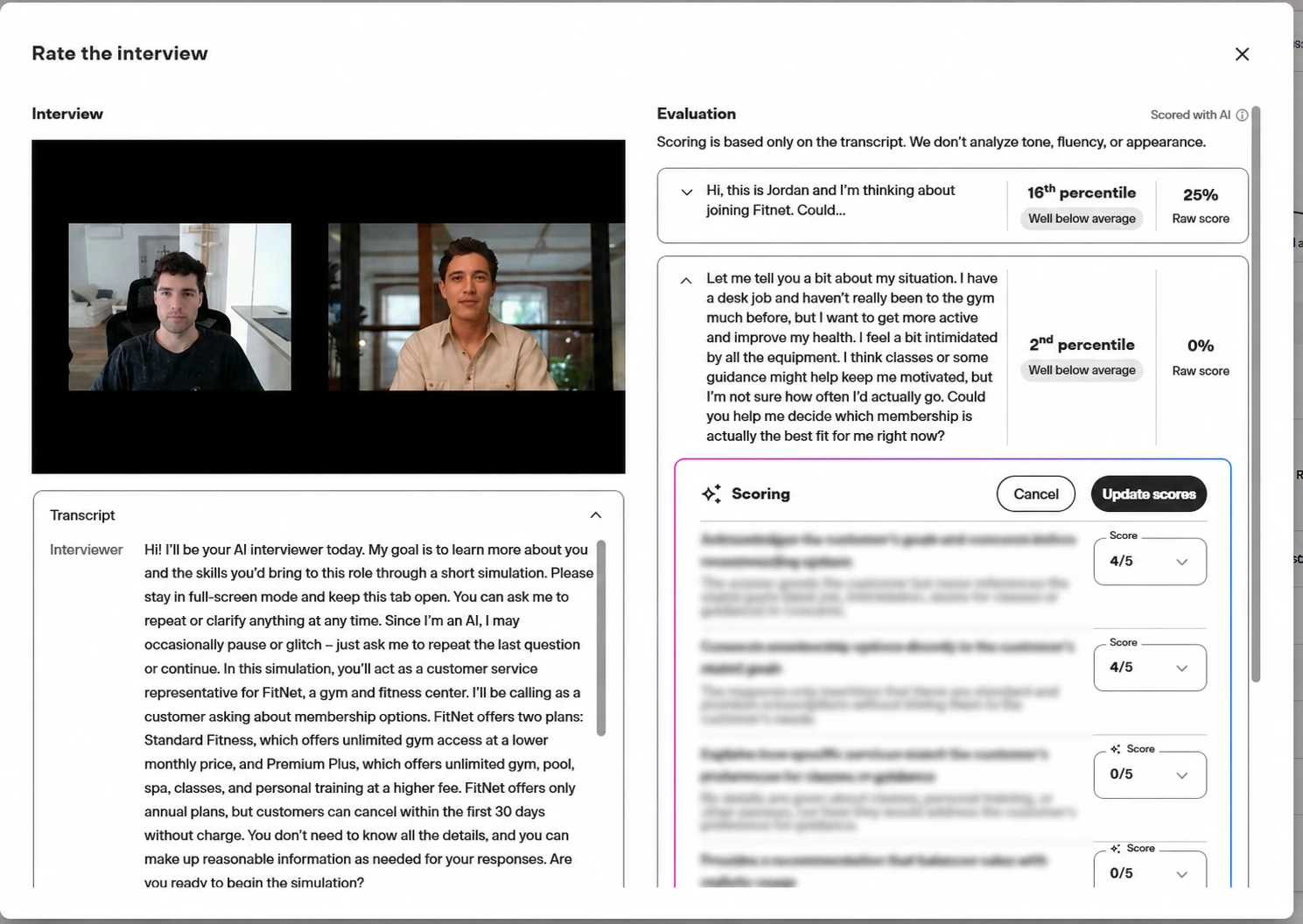The width and height of the screenshot is (1303, 924).
Task: Collapse the 'Let me tell you' question
Action: coord(686,281)
